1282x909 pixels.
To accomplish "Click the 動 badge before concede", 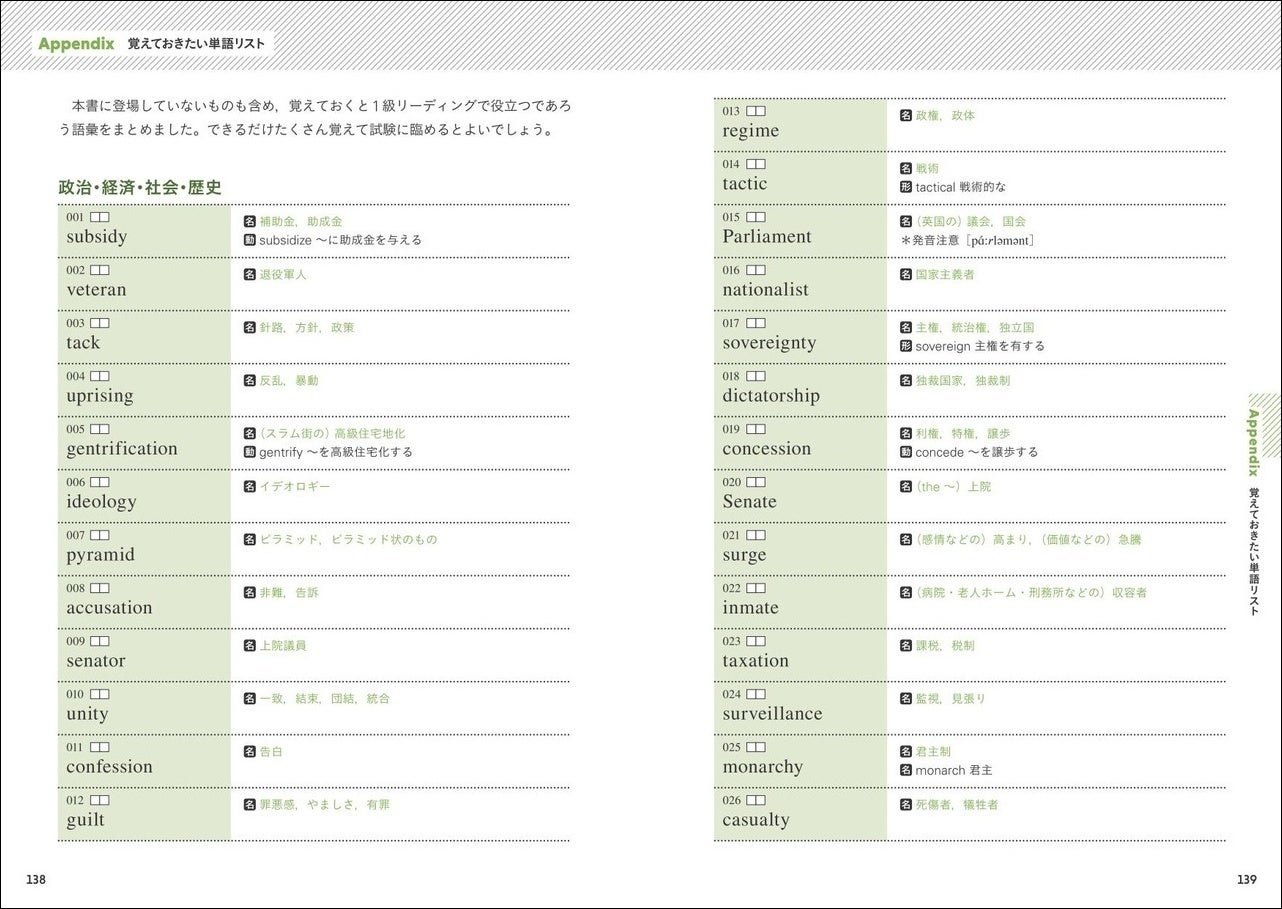I will [906, 452].
